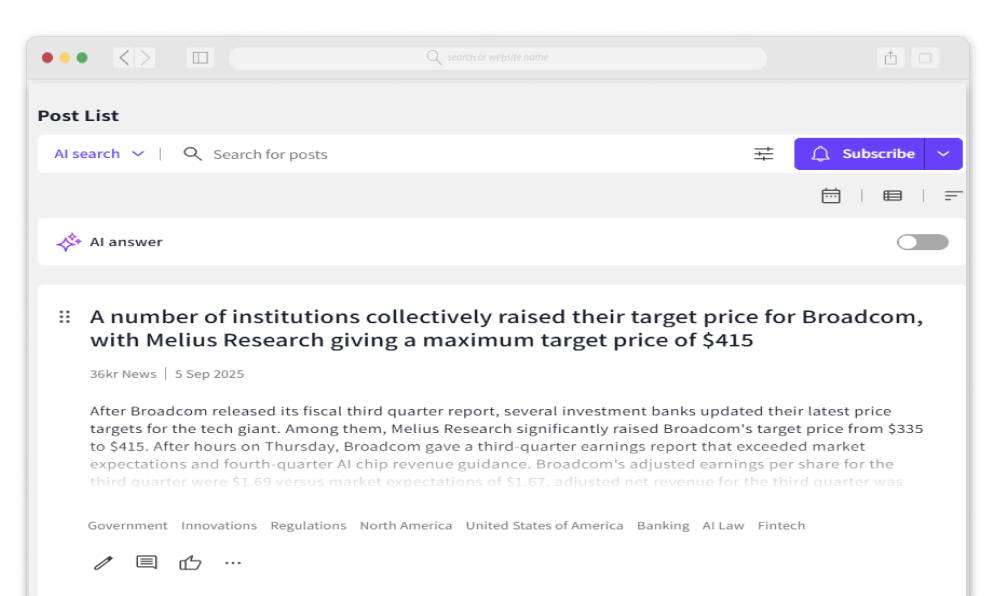The width and height of the screenshot is (1000, 596).
Task: Grab the drag handle beside post title
Action: click(65, 317)
